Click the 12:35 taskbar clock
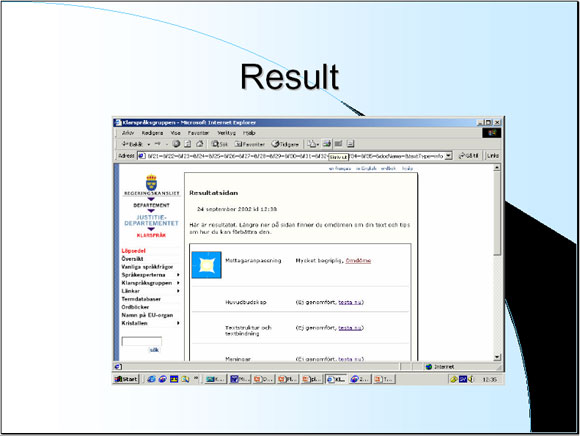Image resolution: width=580 pixels, height=436 pixels. [489, 379]
